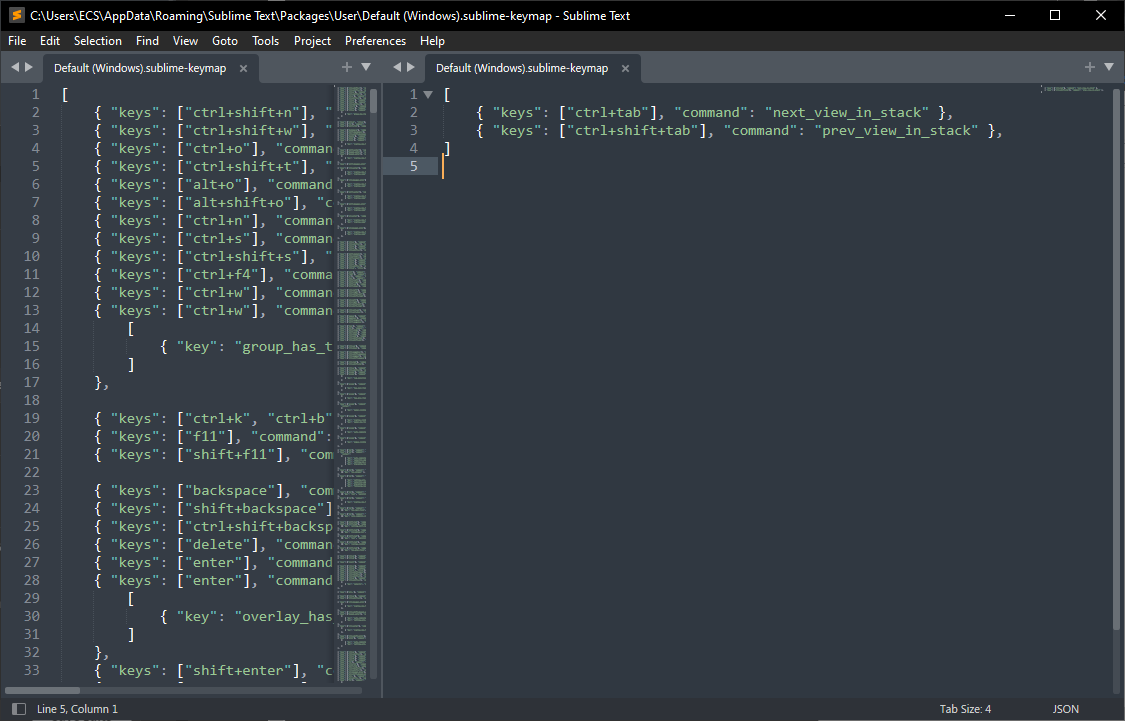Click line number 5 in right pane
The image size is (1125, 721).
[413, 166]
